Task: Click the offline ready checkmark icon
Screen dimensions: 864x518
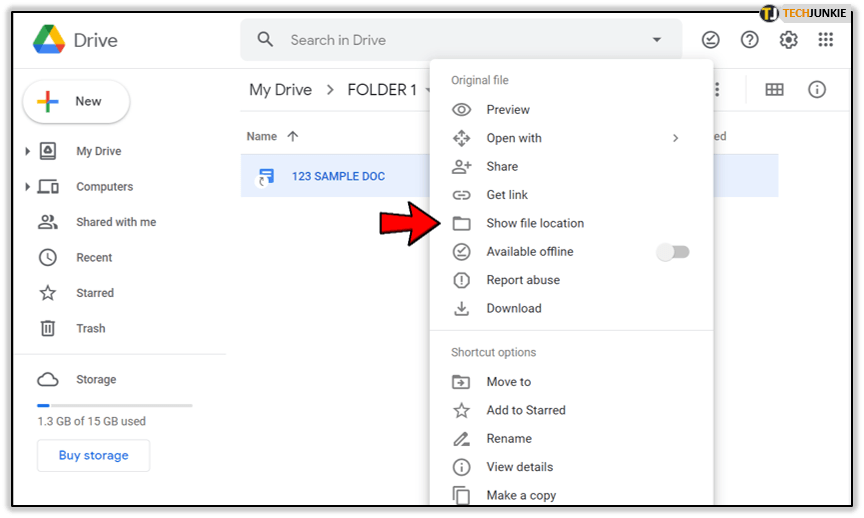Action: (710, 40)
